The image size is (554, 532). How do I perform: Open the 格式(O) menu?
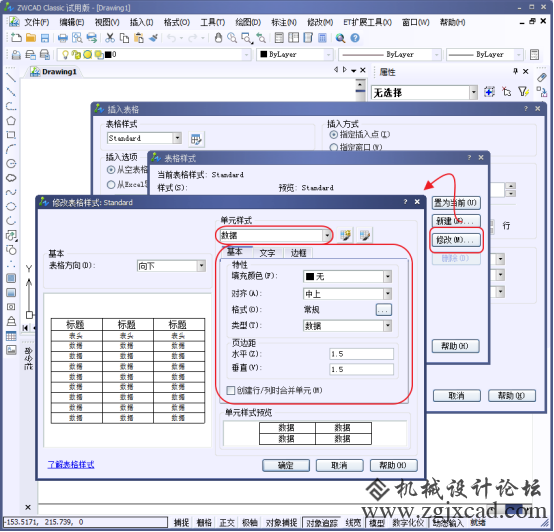tap(177, 22)
